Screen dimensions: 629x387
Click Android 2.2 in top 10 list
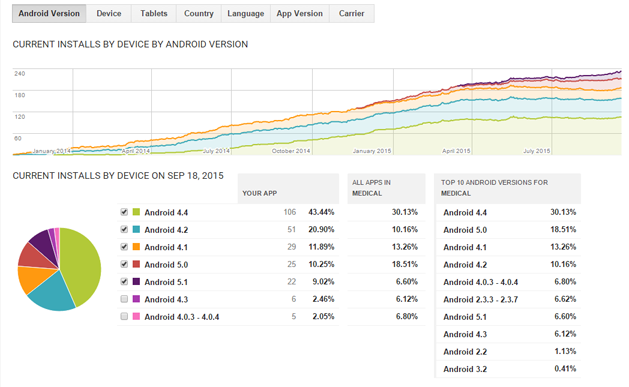pos(465,352)
